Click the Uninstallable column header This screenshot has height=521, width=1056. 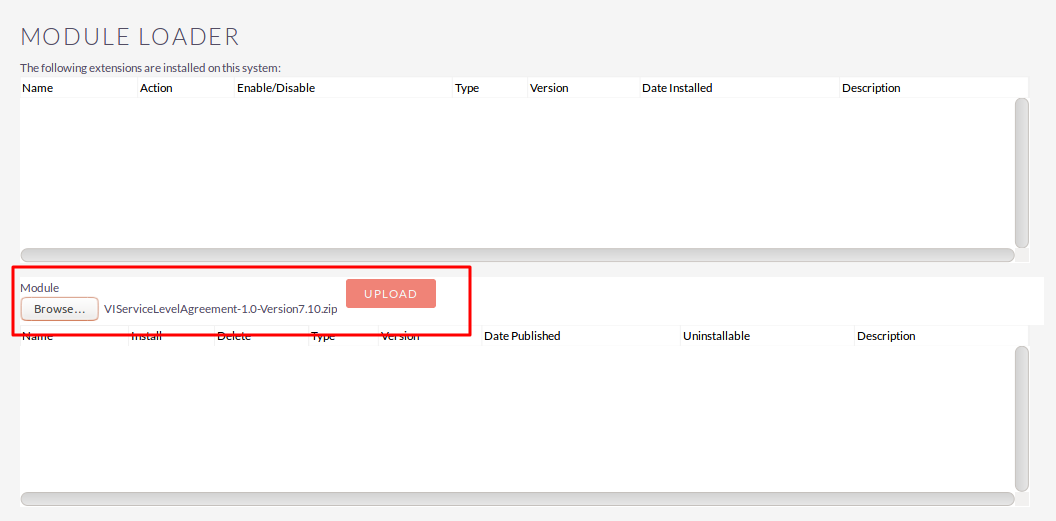[716, 335]
